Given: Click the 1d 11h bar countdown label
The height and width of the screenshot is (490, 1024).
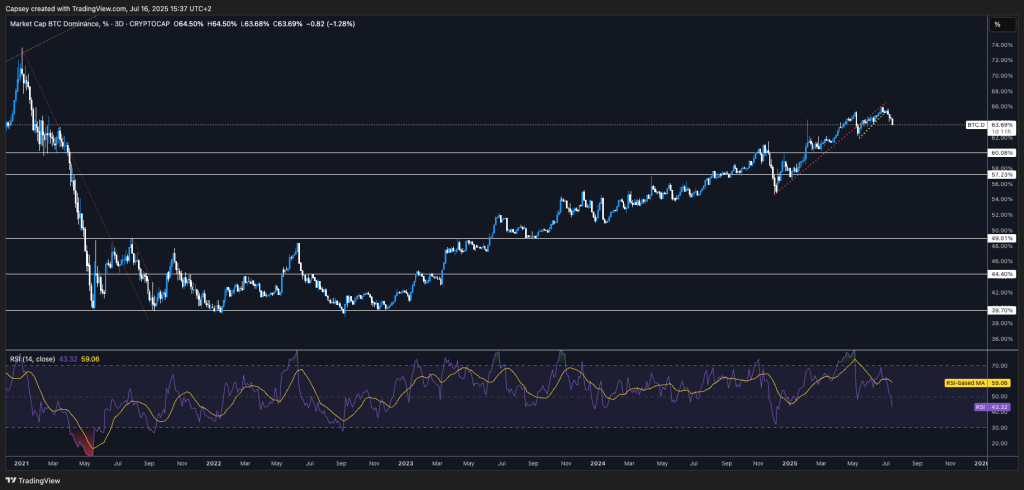Looking at the screenshot, I should (x=1001, y=132).
